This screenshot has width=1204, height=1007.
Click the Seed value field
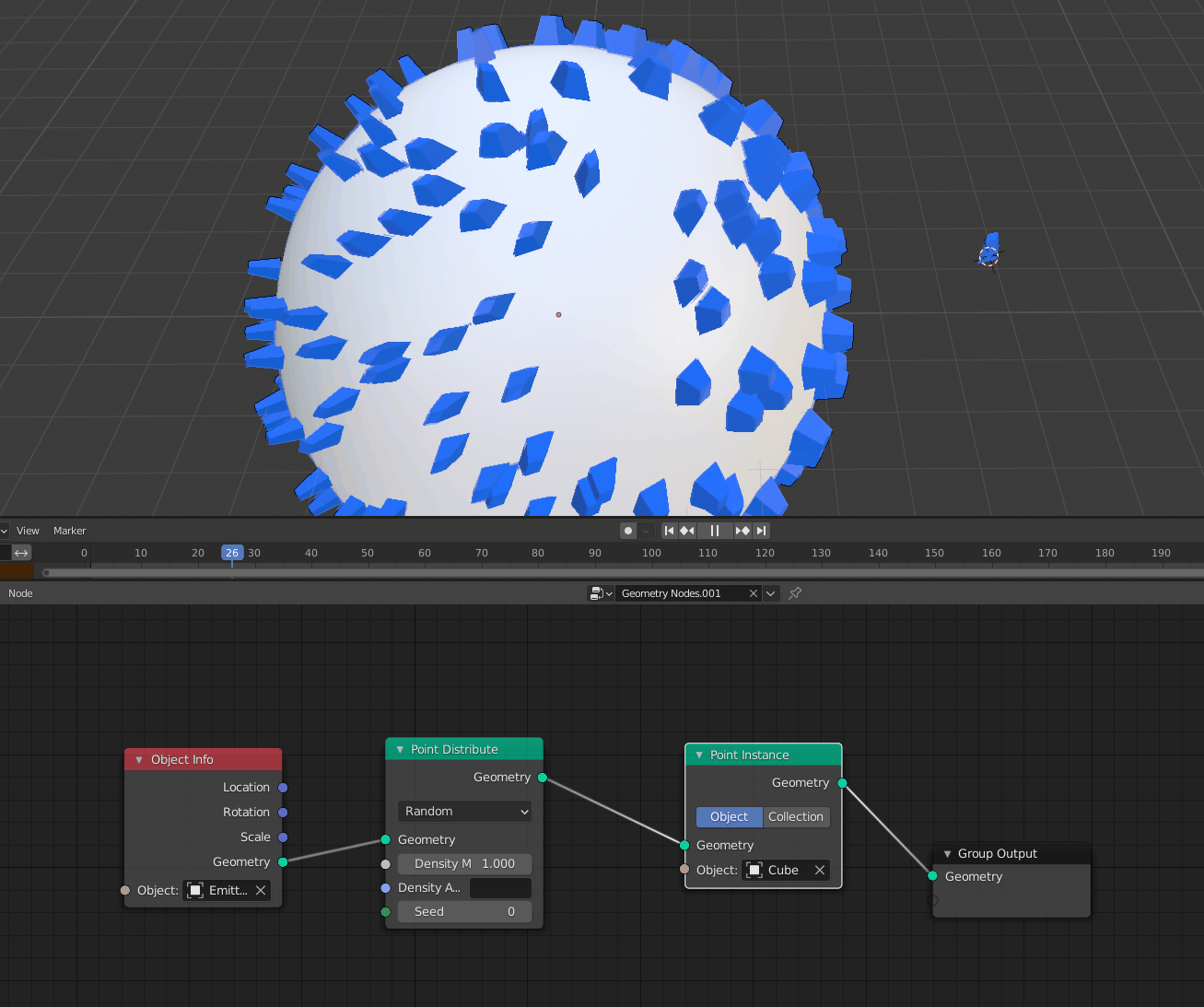pos(464,912)
